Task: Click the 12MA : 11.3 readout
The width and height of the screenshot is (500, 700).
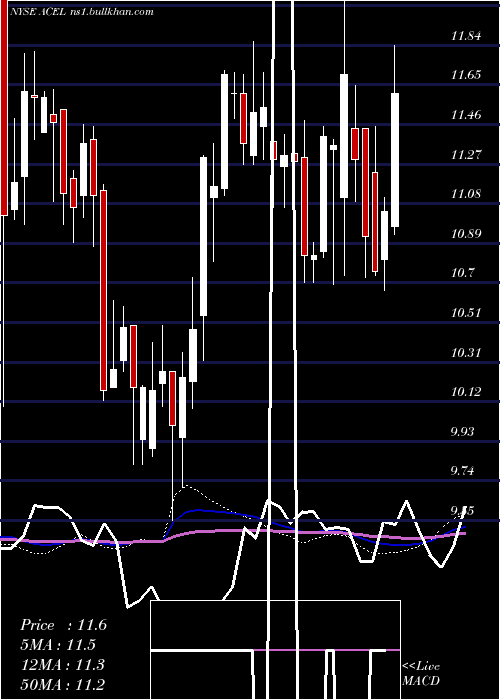Action: (x=63, y=665)
